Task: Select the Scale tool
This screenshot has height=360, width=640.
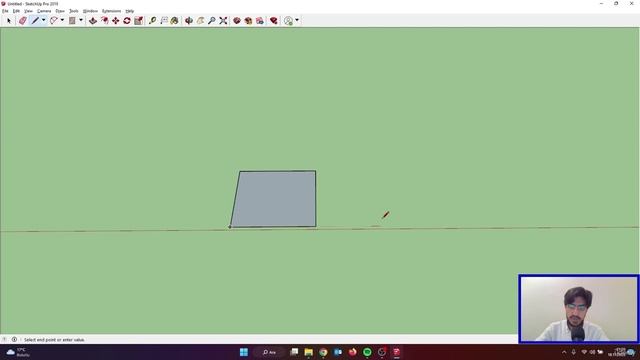Action: tap(138, 20)
